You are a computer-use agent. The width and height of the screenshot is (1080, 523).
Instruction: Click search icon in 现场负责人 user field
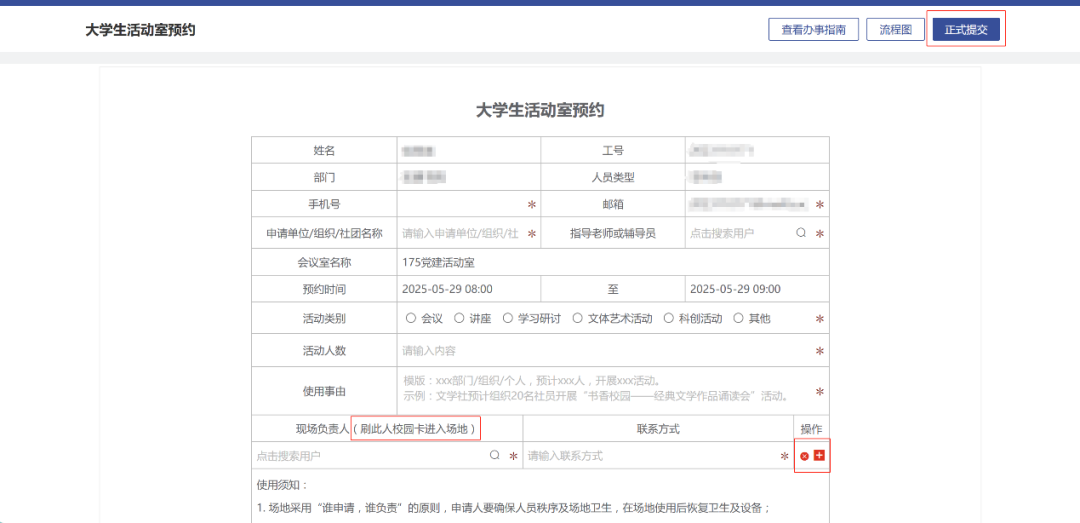(x=494, y=455)
